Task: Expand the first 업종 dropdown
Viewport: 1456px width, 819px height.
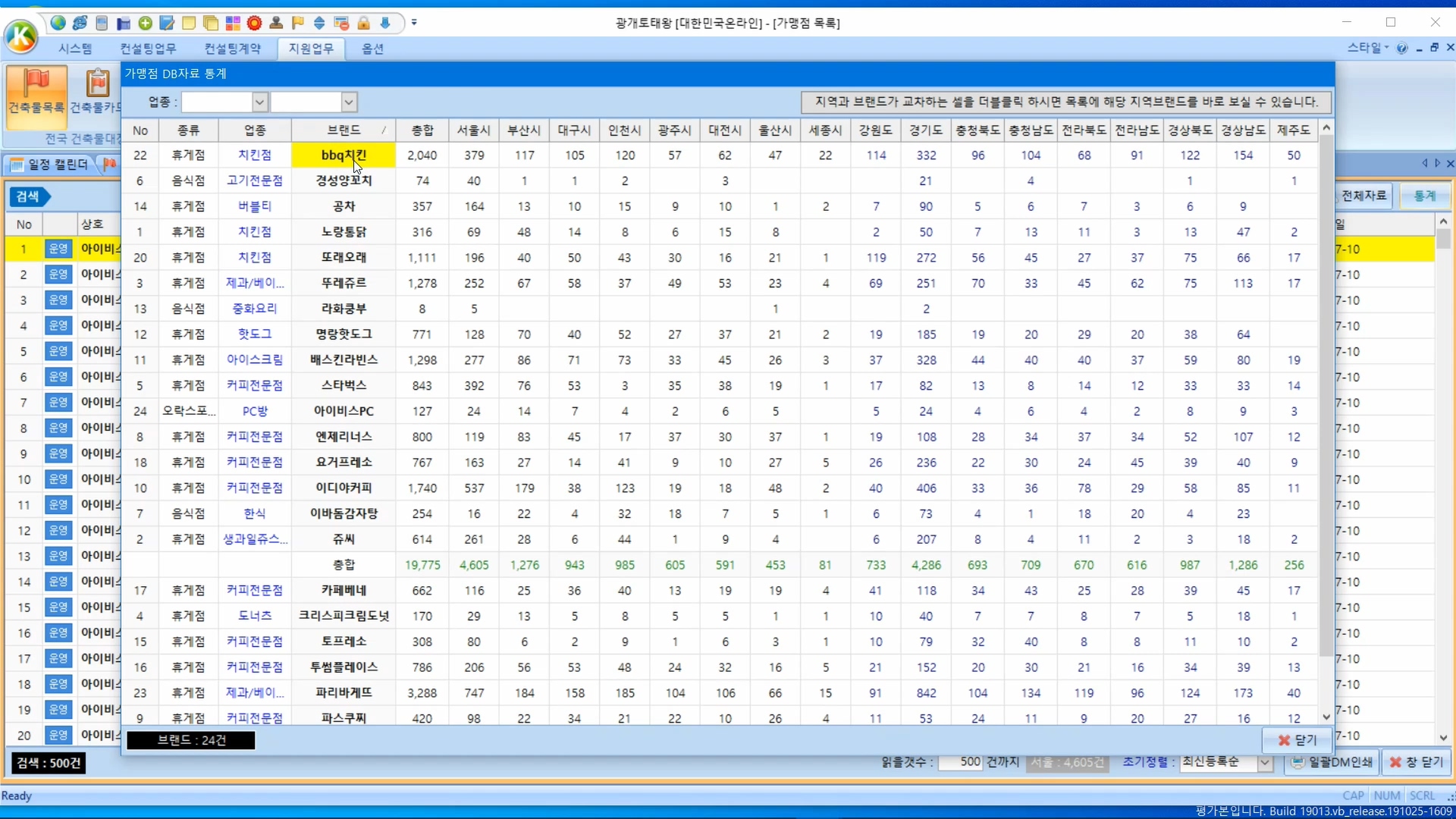Action: point(259,102)
